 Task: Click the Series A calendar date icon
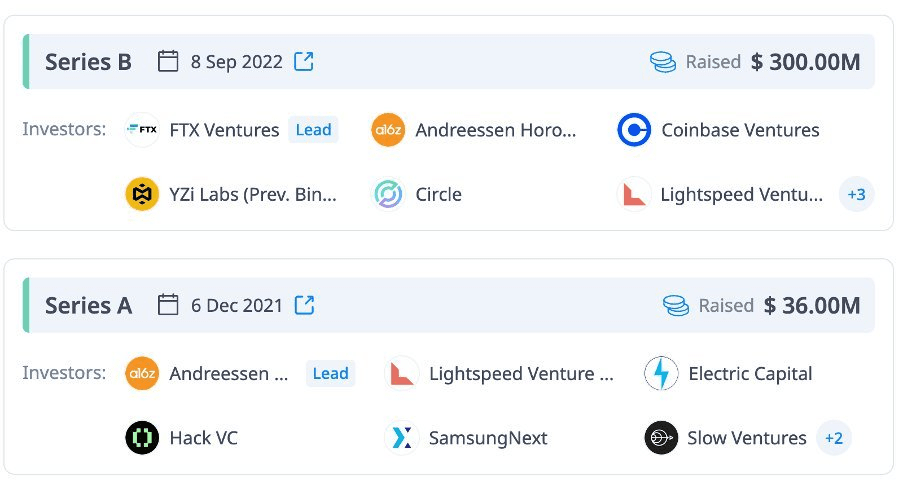tap(169, 305)
